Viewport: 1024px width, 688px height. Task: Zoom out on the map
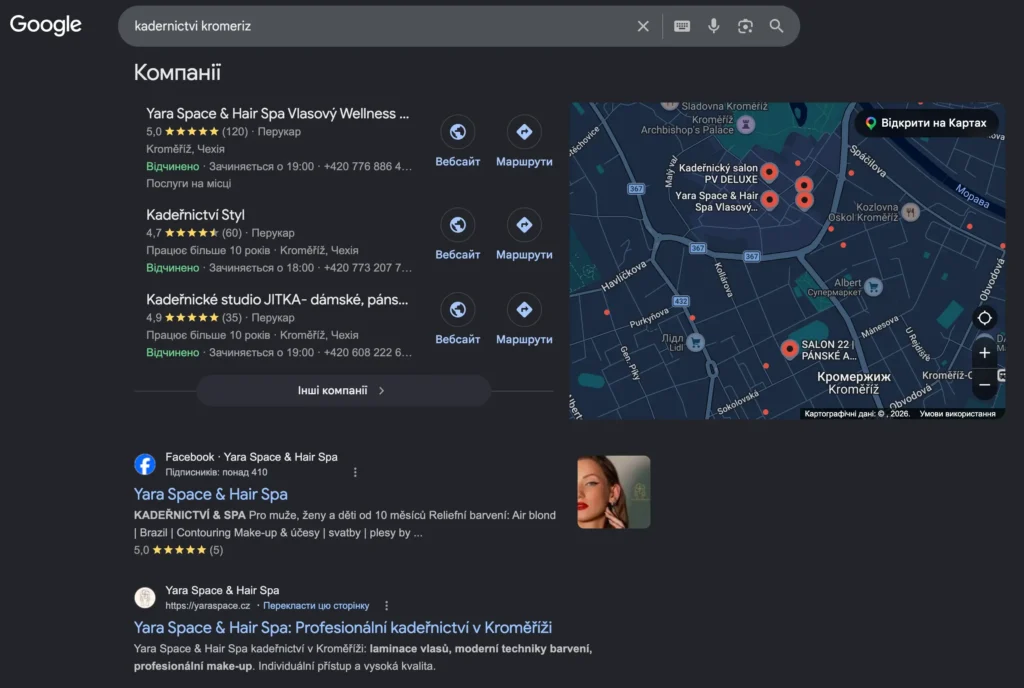click(x=984, y=385)
